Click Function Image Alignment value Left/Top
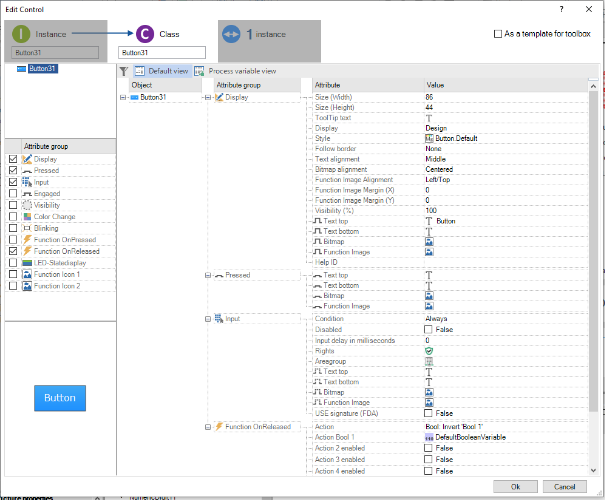The width and height of the screenshot is (605, 501). point(438,180)
